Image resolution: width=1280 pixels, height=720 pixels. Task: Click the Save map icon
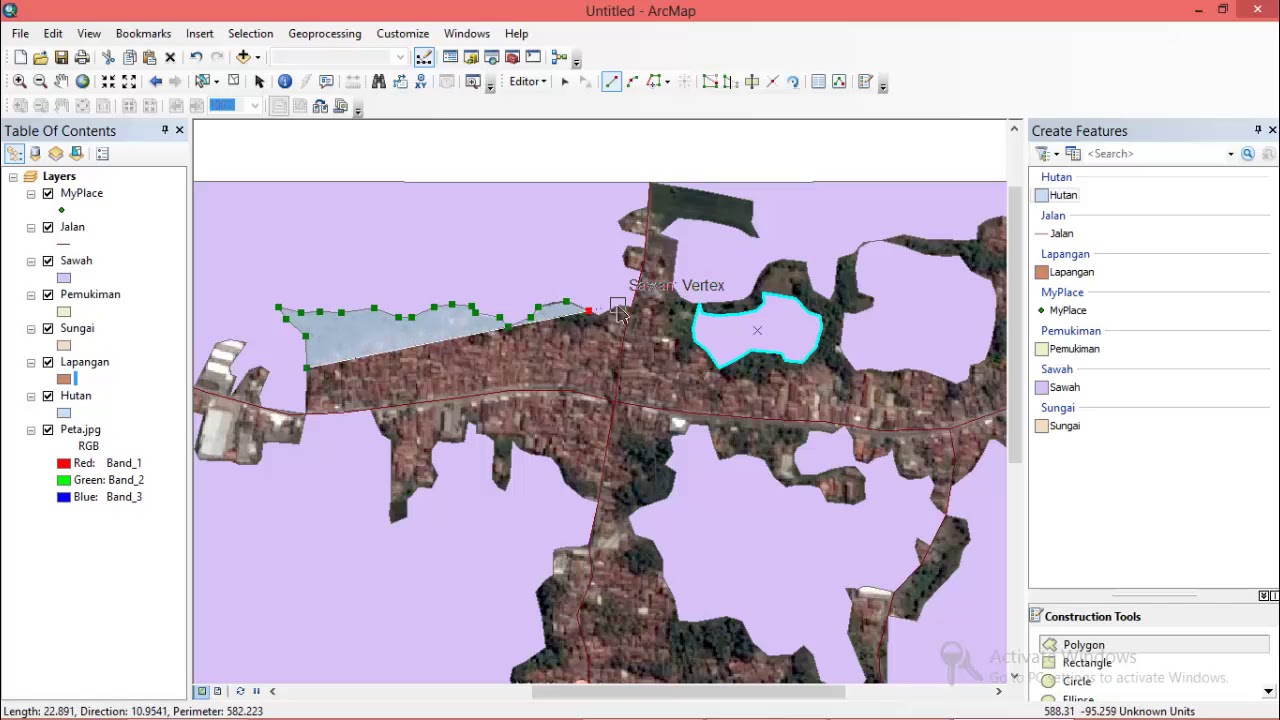[61, 57]
